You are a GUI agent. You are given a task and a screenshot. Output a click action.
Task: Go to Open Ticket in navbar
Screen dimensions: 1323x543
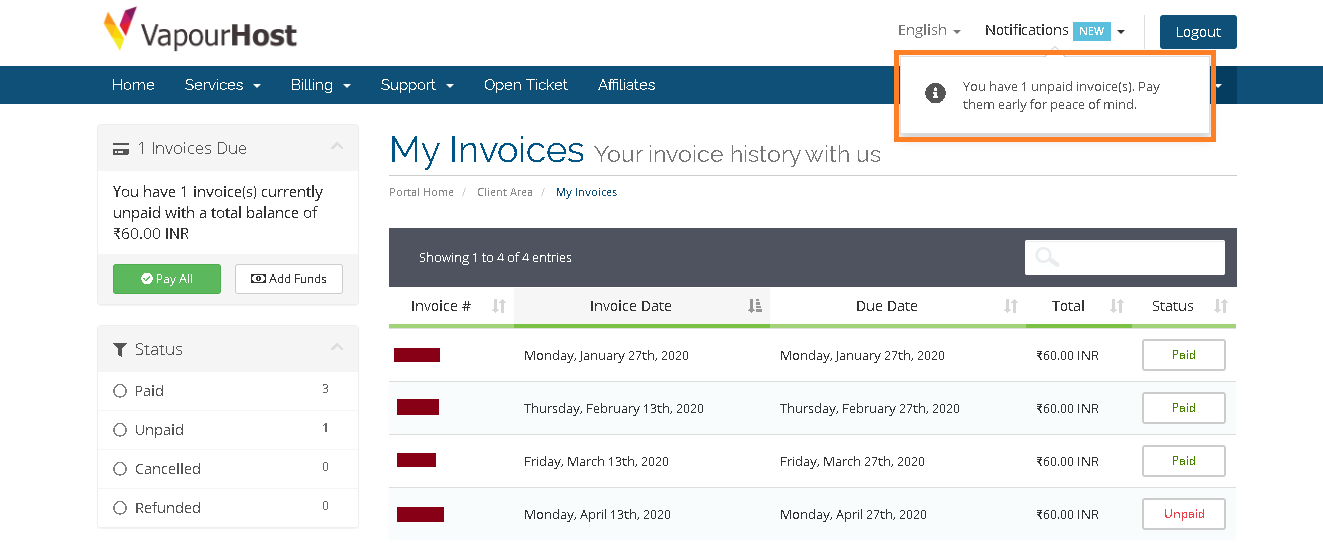[x=525, y=85]
